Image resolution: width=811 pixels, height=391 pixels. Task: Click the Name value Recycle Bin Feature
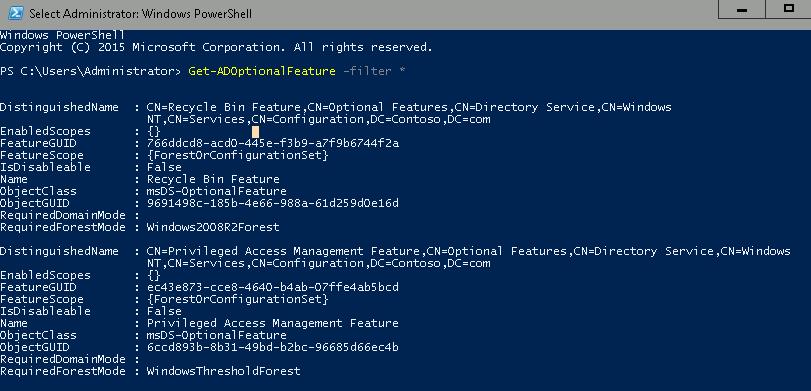[x=213, y=179]
